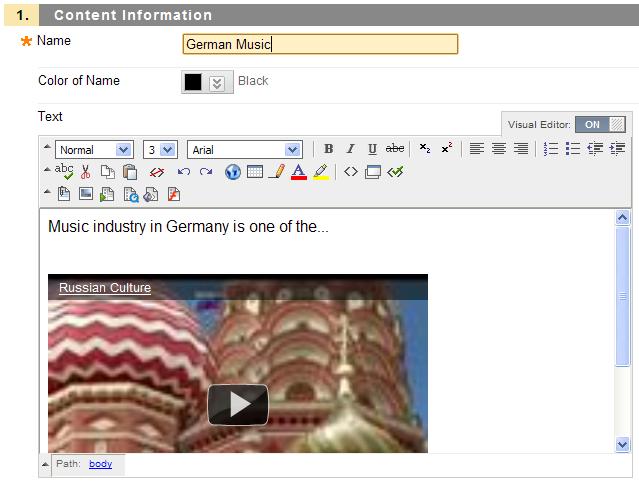Click the cut scissors icon
The height and width of the screenshot is (483, 639).
click(86, 171)
